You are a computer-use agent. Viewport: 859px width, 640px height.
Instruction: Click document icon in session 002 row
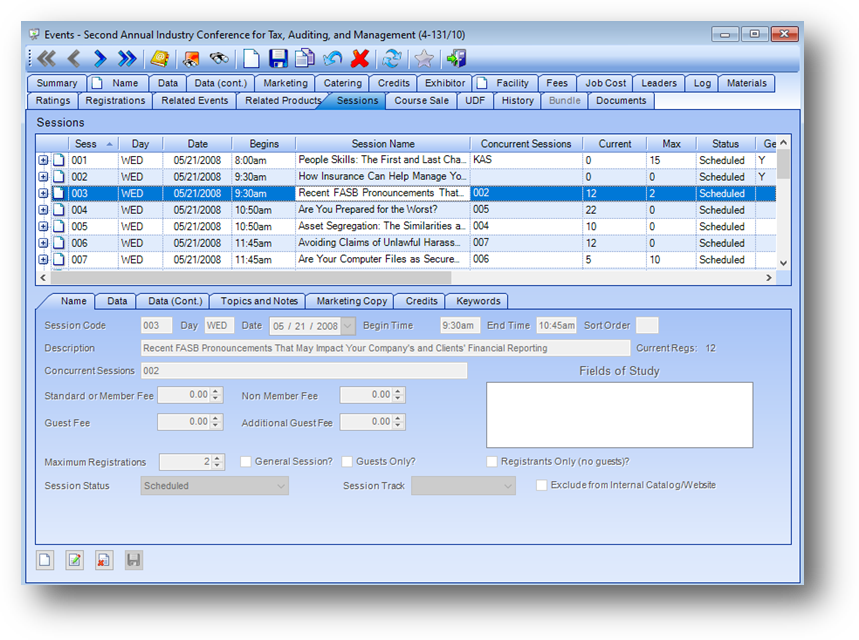tap(59, 176)
